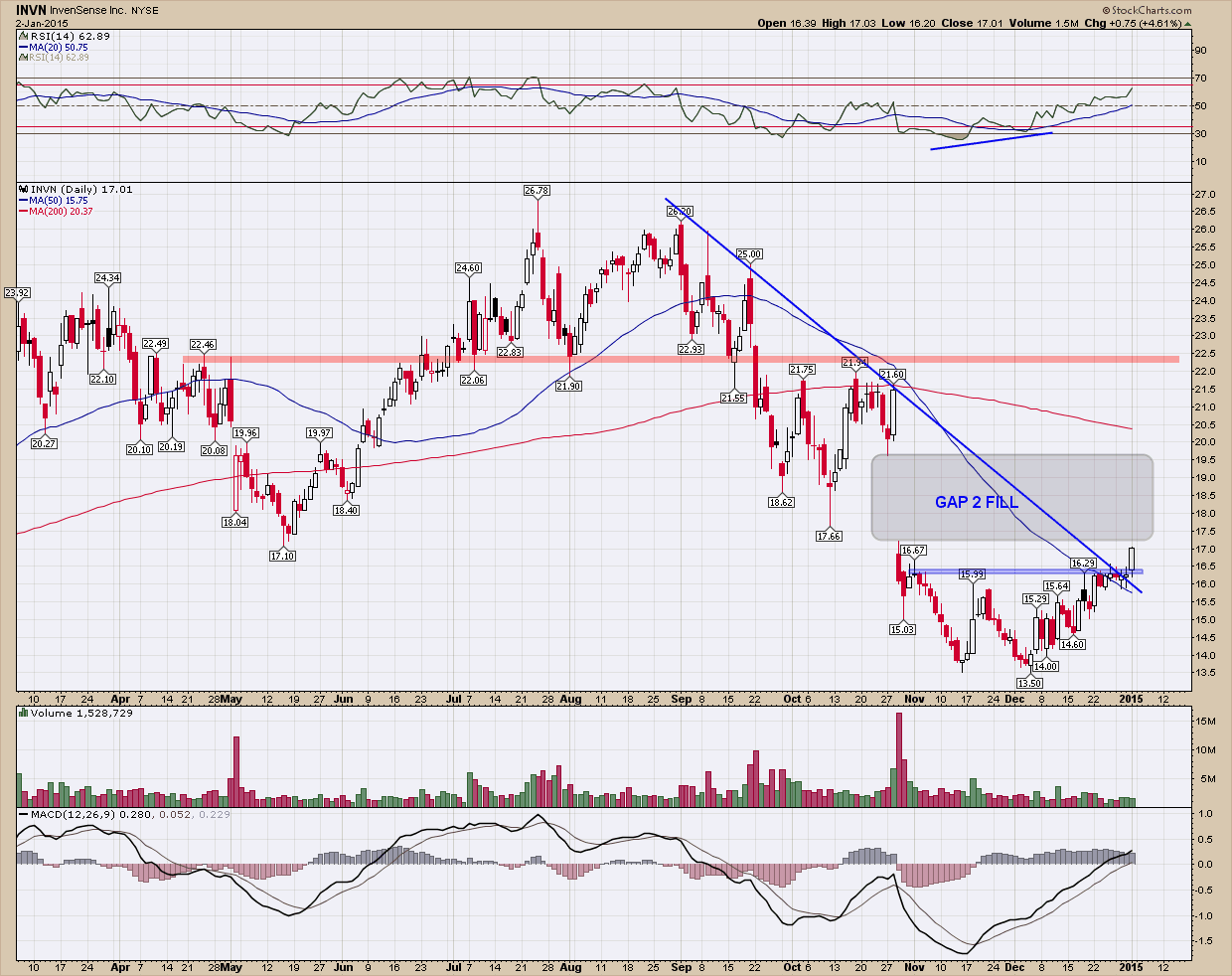This screenshot has height=976, width=1232.
Task: Click the 24.60 price label
Action: [x=468, y=268]
